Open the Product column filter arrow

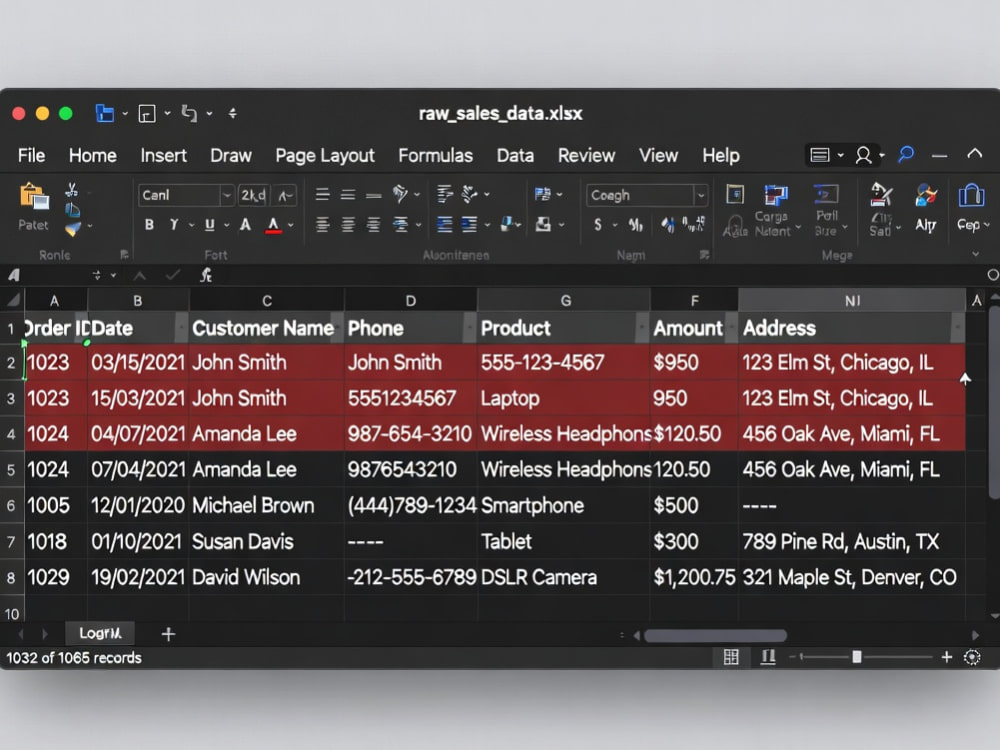tap(642, 328)
